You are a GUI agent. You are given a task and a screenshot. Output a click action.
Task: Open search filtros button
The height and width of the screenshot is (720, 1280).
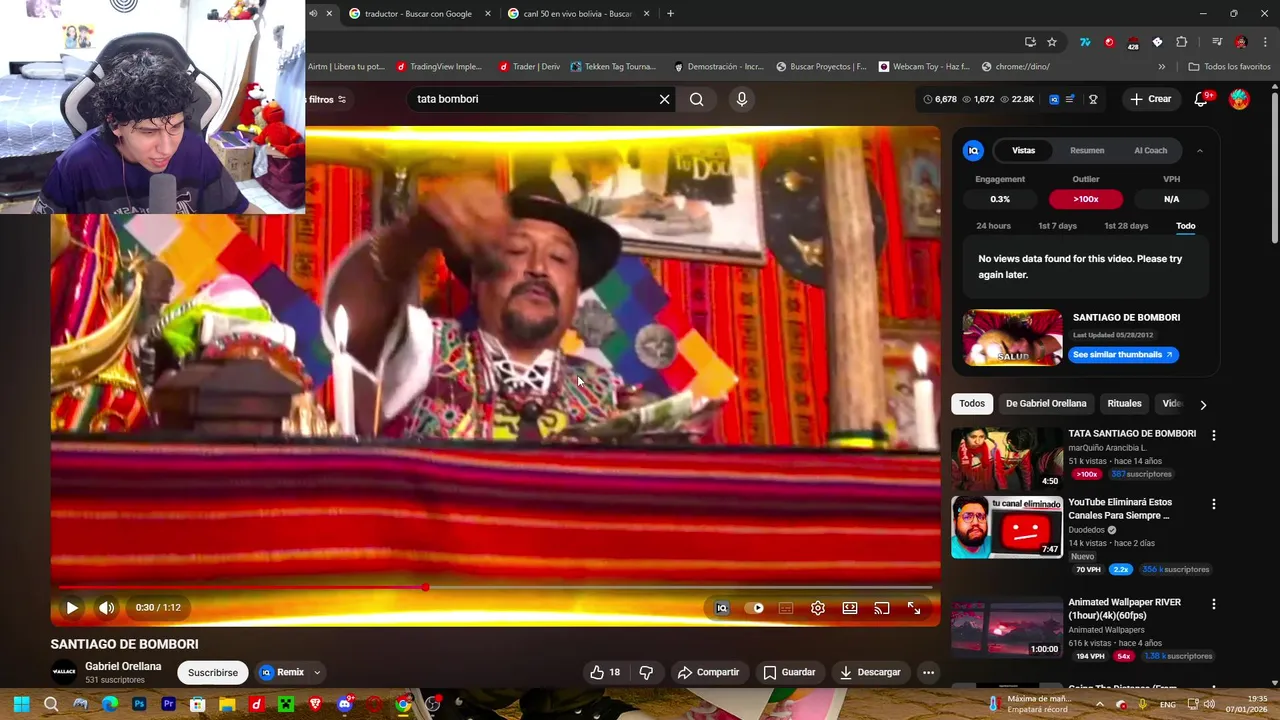pyautogui.click(x=327, y=99)
